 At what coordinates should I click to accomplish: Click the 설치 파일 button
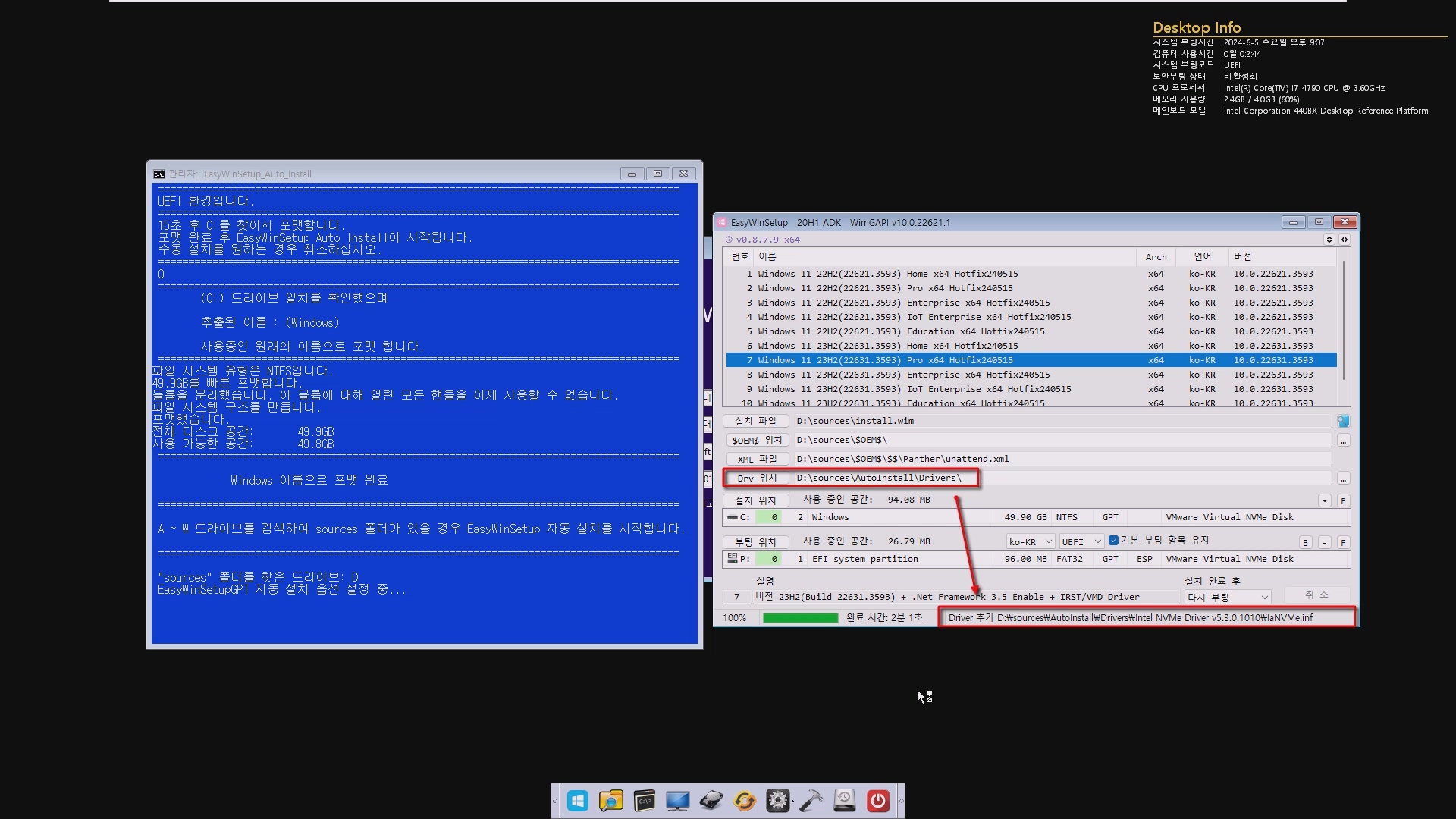tap(755, 421)
